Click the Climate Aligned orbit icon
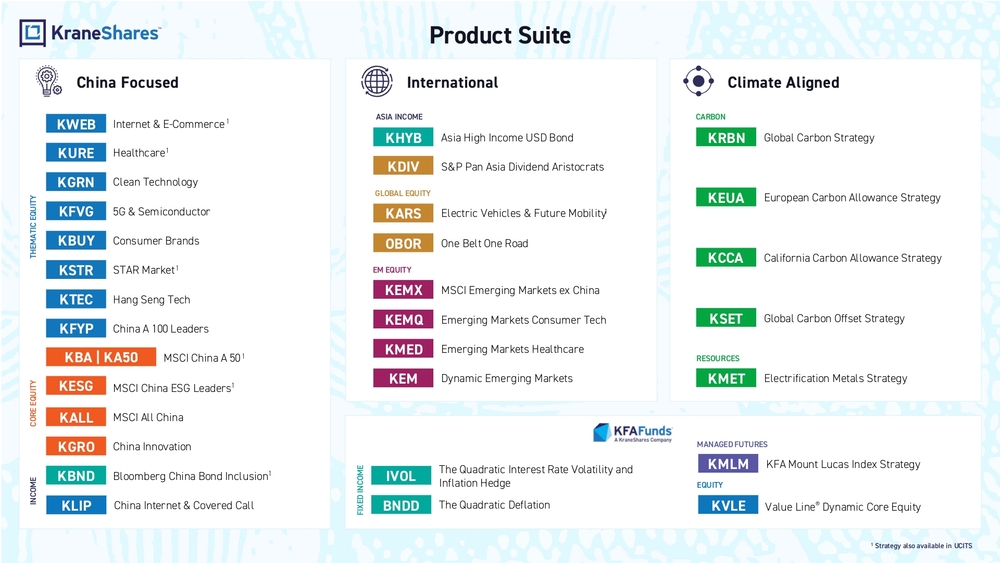The height and width of the screenshot is (563, 1000). click(698, 82)
